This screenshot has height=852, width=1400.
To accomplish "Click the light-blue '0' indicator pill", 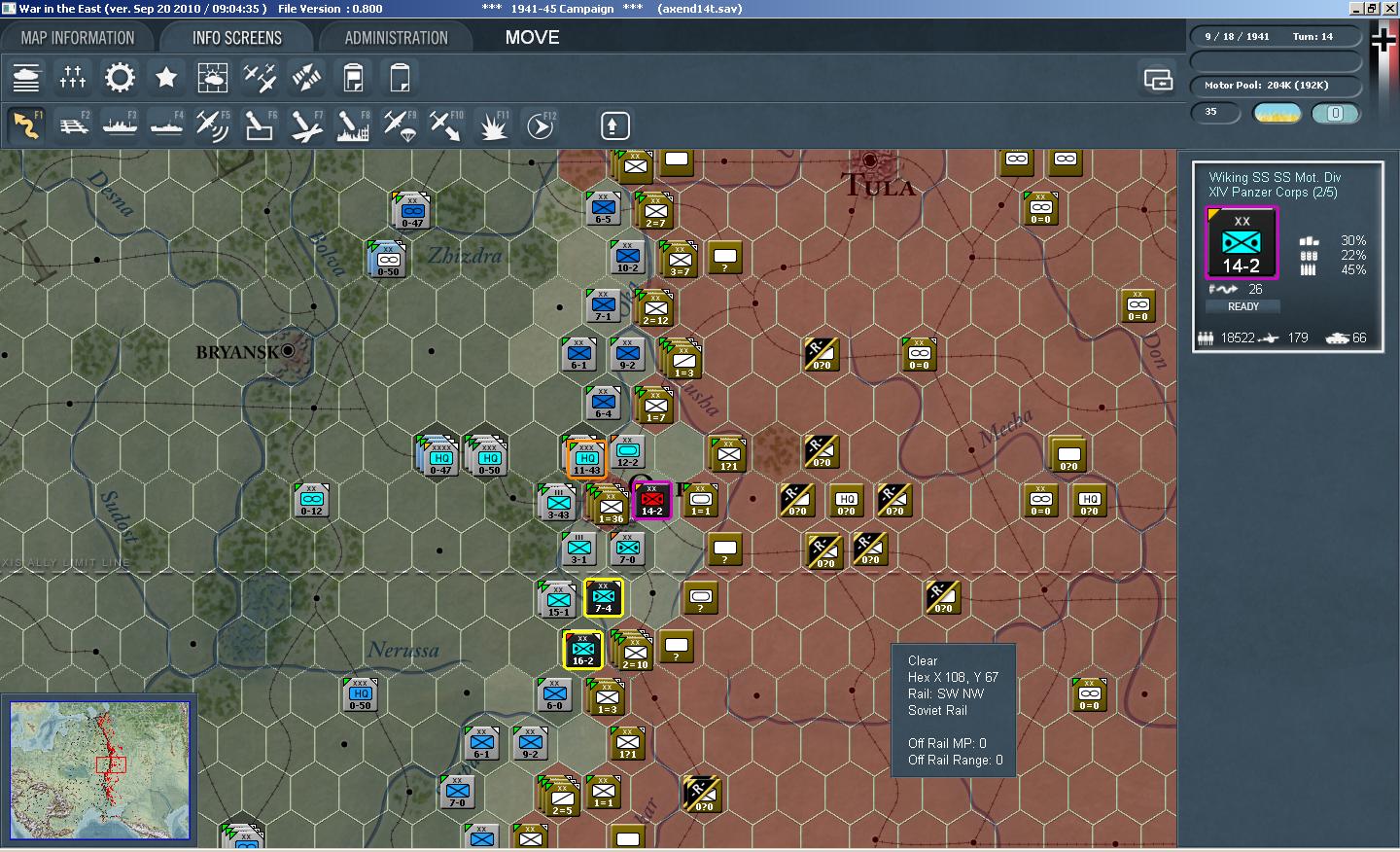I will click(x=1335, y=113).
